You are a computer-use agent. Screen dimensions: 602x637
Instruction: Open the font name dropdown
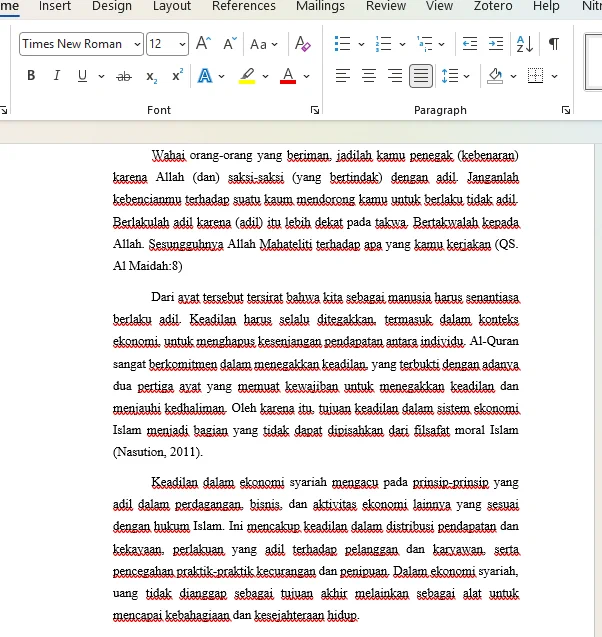138,44
